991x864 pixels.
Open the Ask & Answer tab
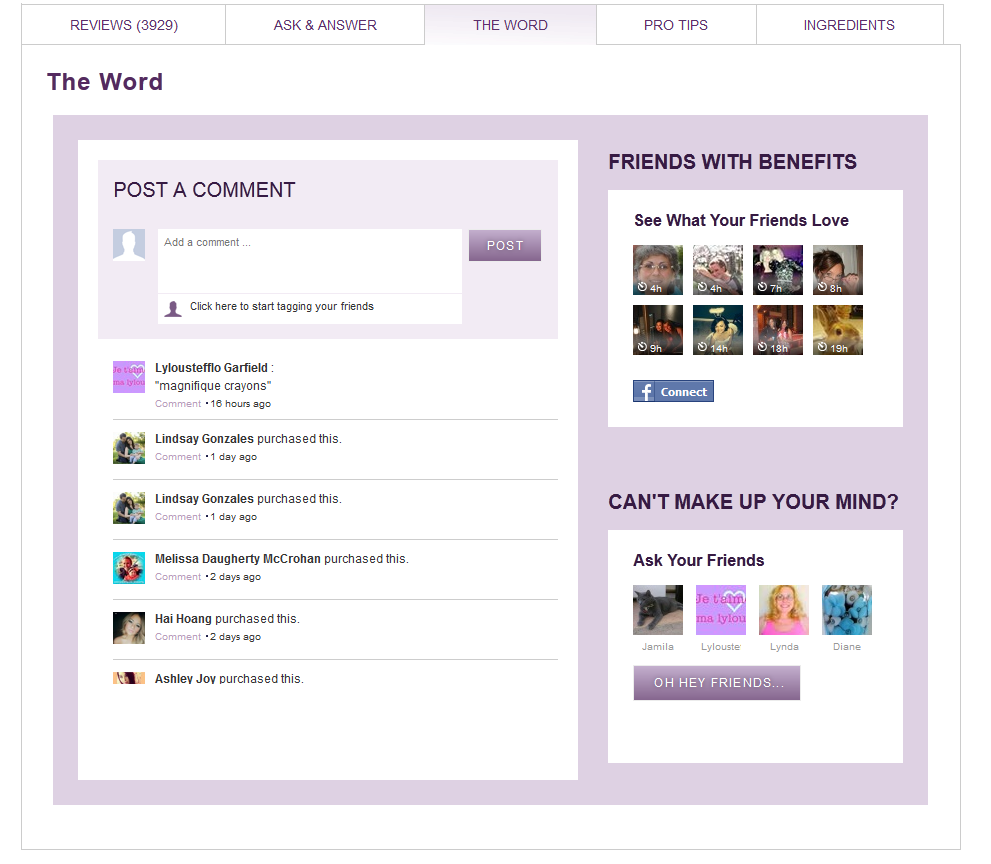(325, 25)
